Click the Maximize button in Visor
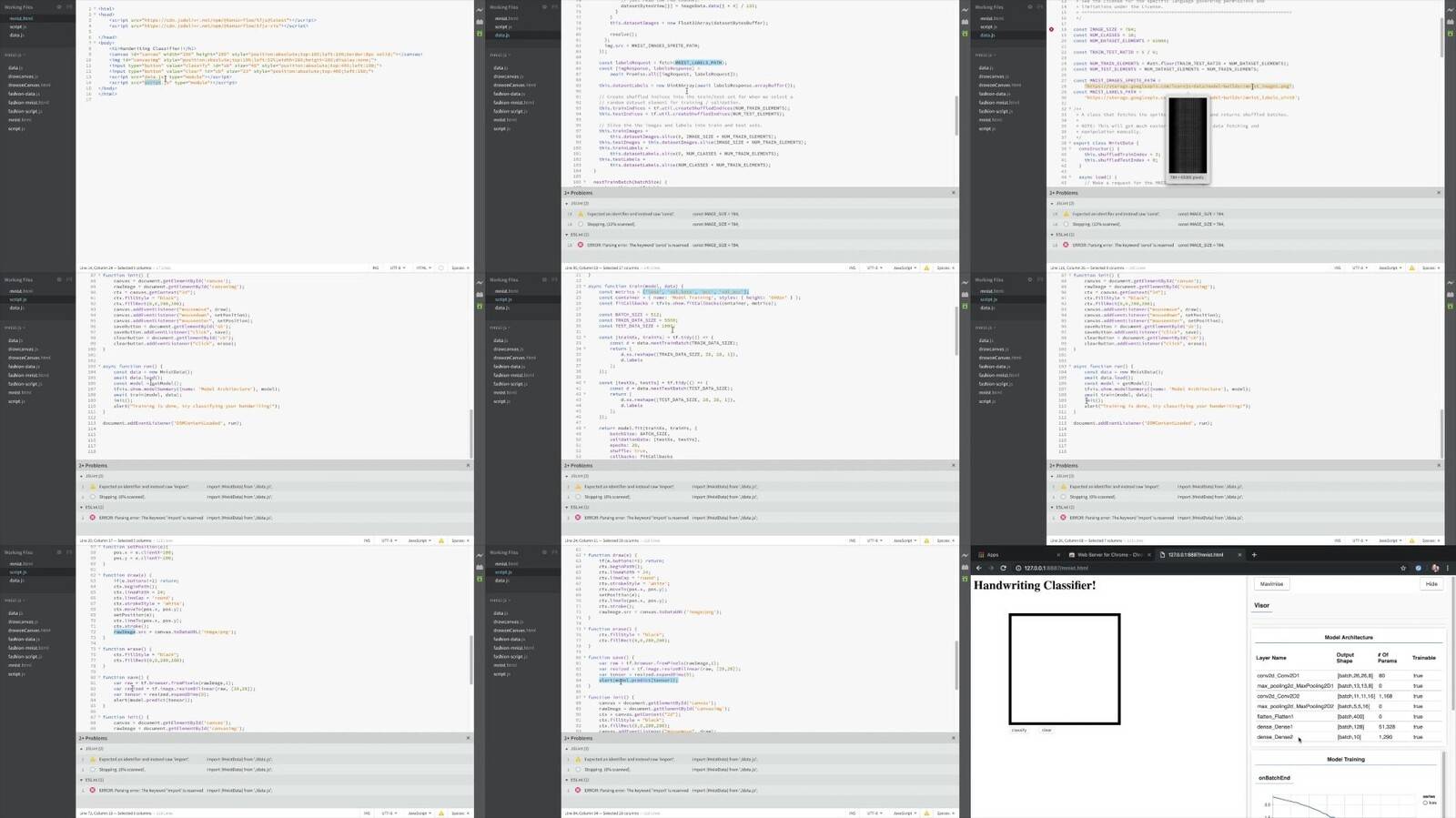This screenshot has width=1456, height=818. pos(1271,584)
